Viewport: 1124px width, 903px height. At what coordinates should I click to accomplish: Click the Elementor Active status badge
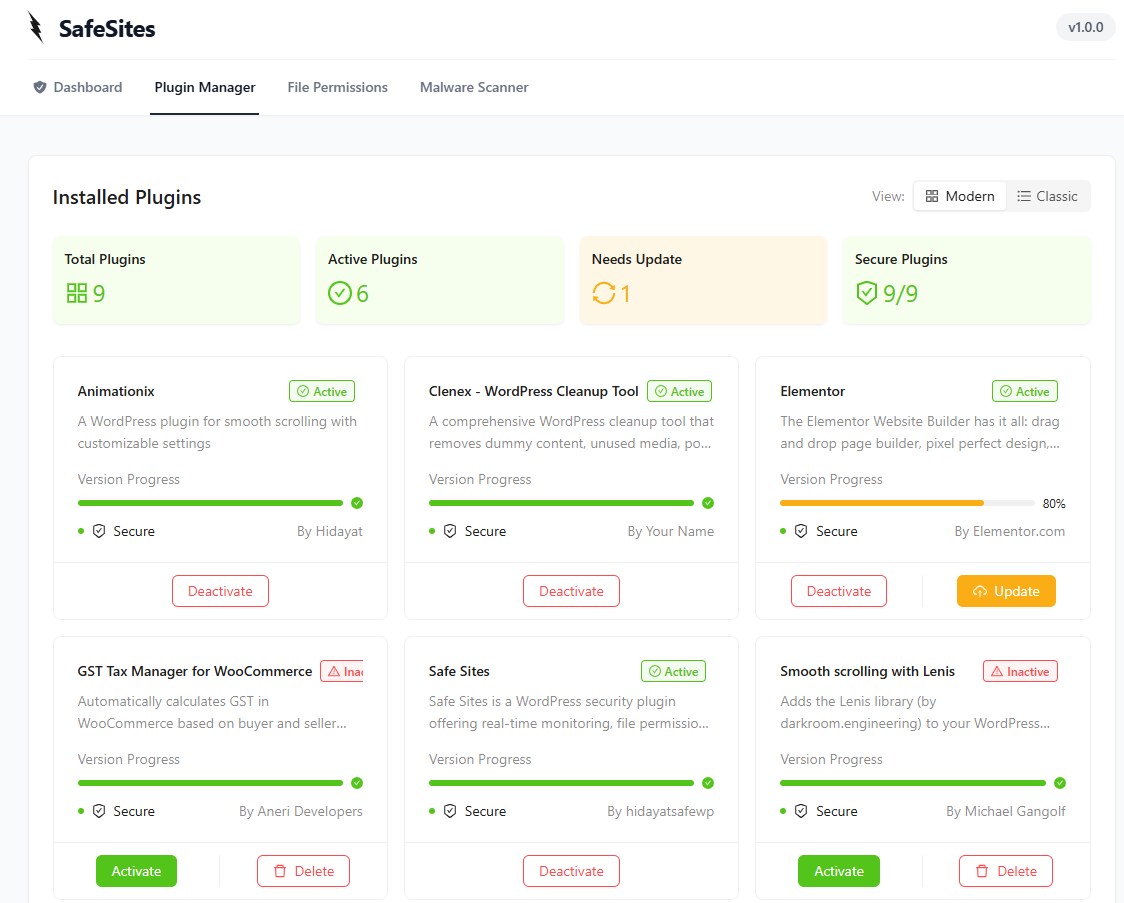tap(1025, 391)
